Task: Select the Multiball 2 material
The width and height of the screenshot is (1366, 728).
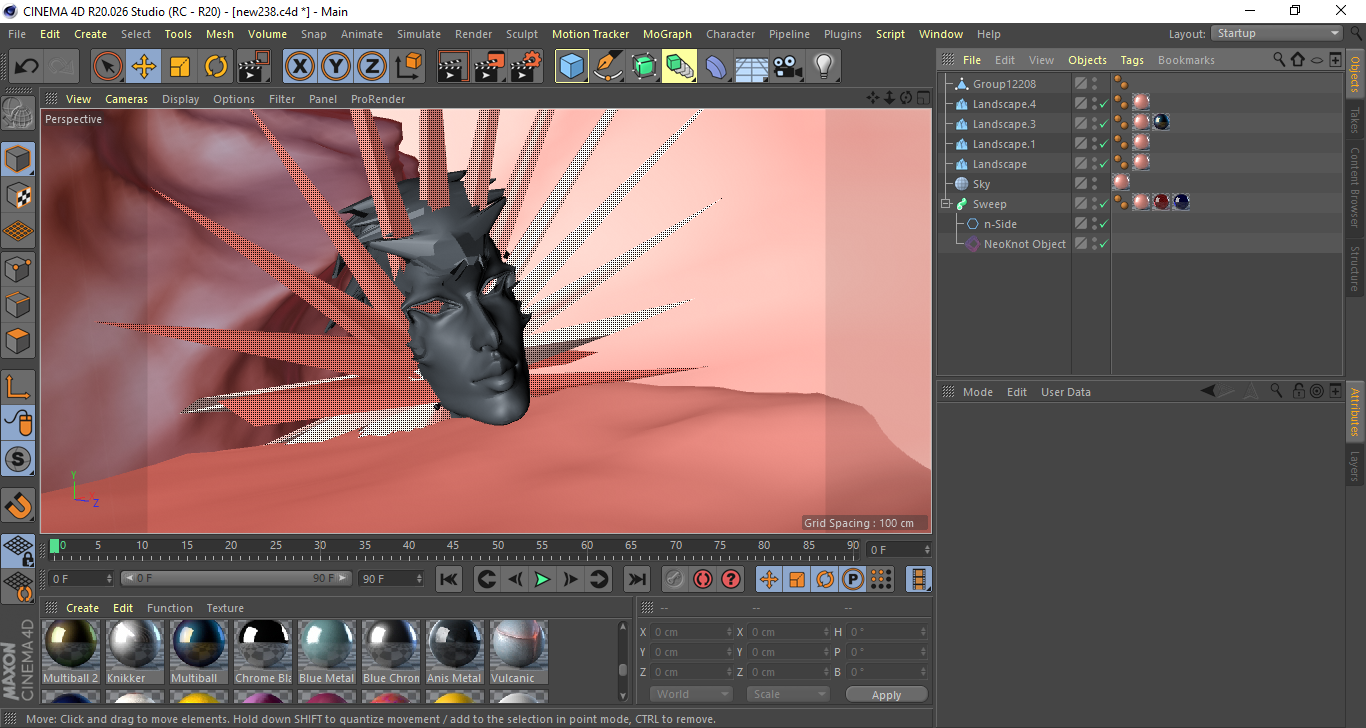Action: [72, 652]
